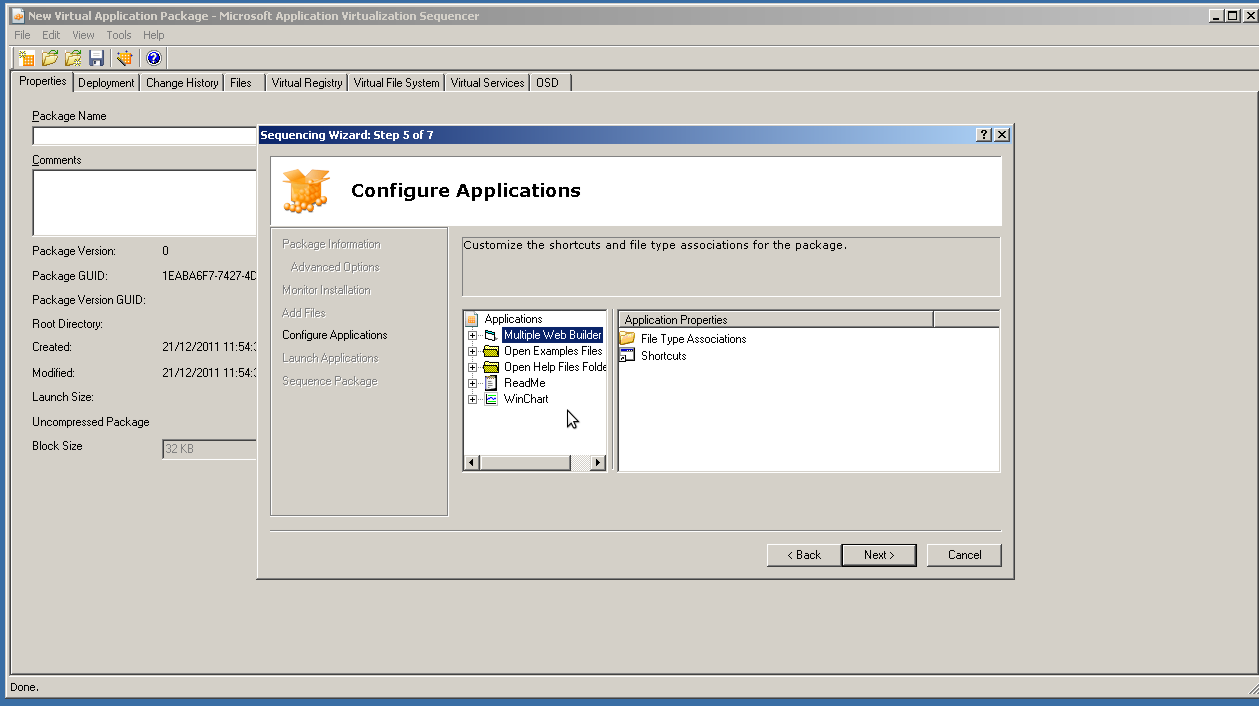Image resolution: width=1259 pixels, height=706 pixels.
Task: Expand the Open Examples Files tree node
Action: [x=473, y=352]
